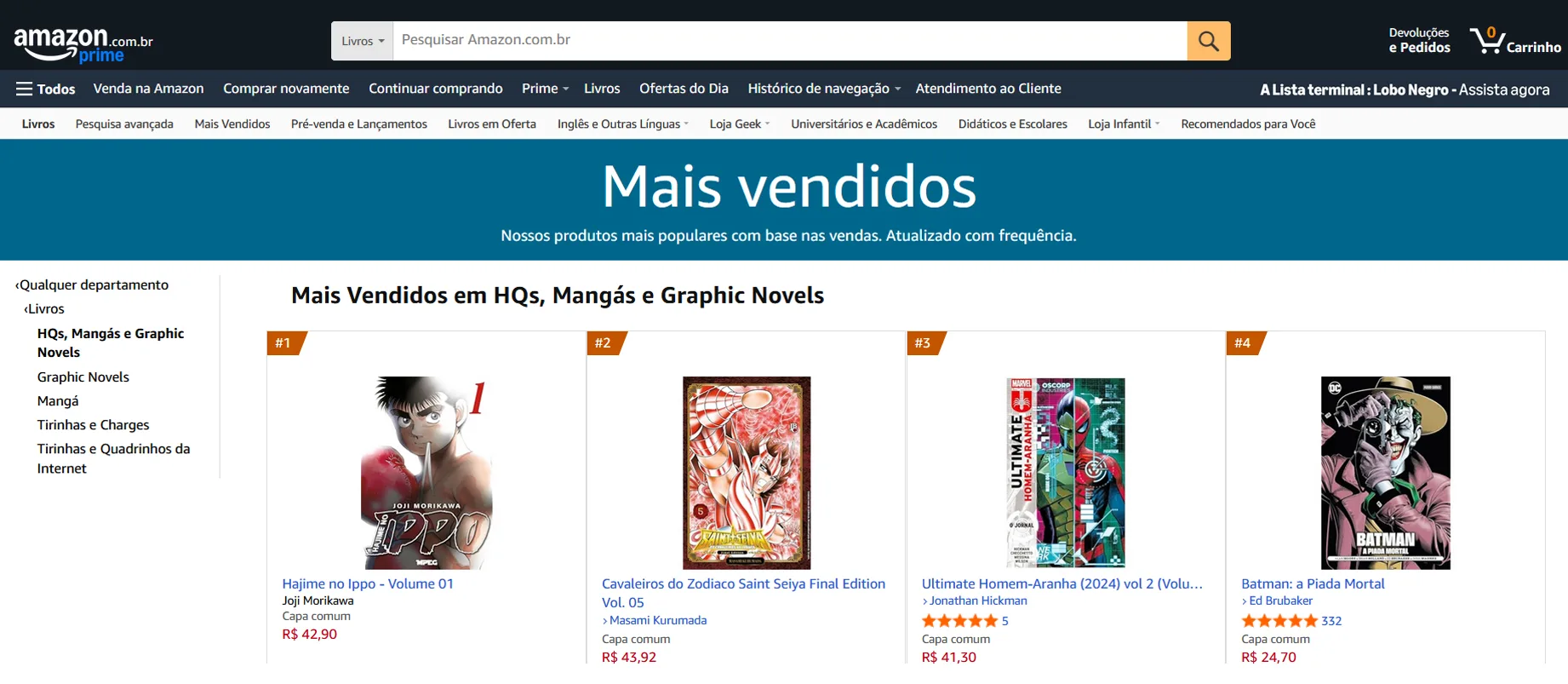Open the shopping cart icon

coord(1515,41)
